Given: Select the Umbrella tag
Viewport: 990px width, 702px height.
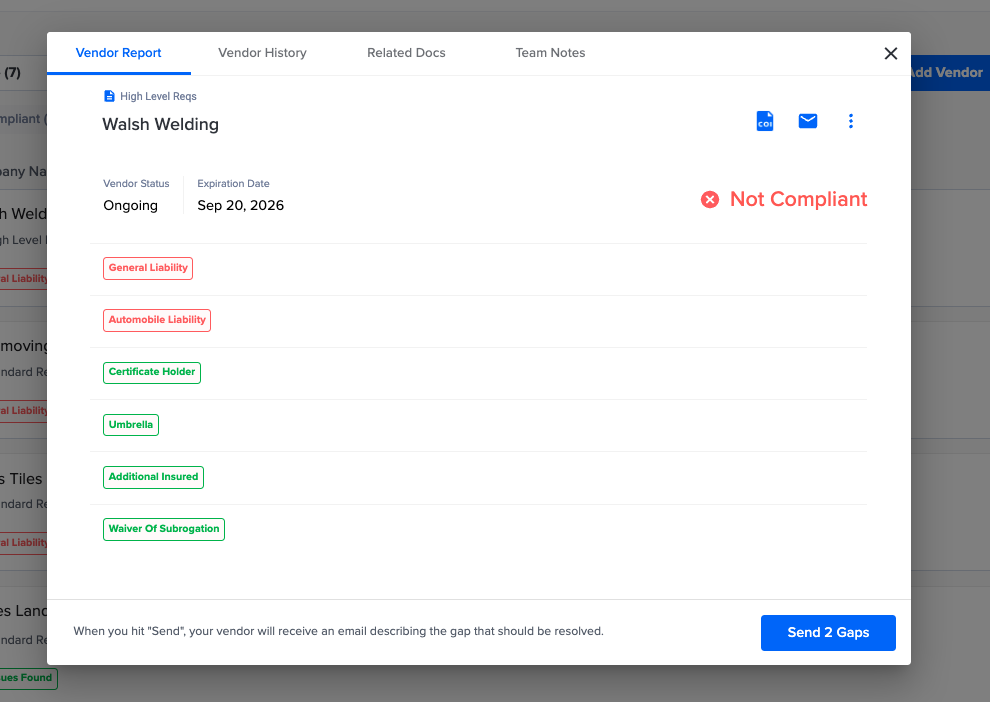Looking at the screenshot, I should [x=131, y=425].
